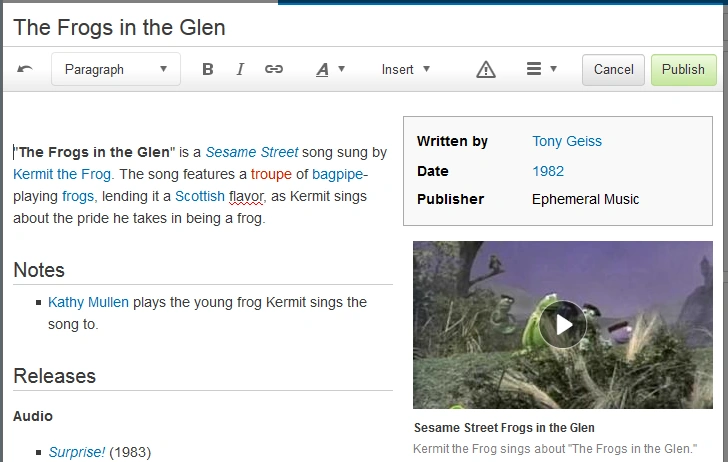Screen dimensions: 728x462
Task: Publish the page edits
Action: (x=684, y=69)
